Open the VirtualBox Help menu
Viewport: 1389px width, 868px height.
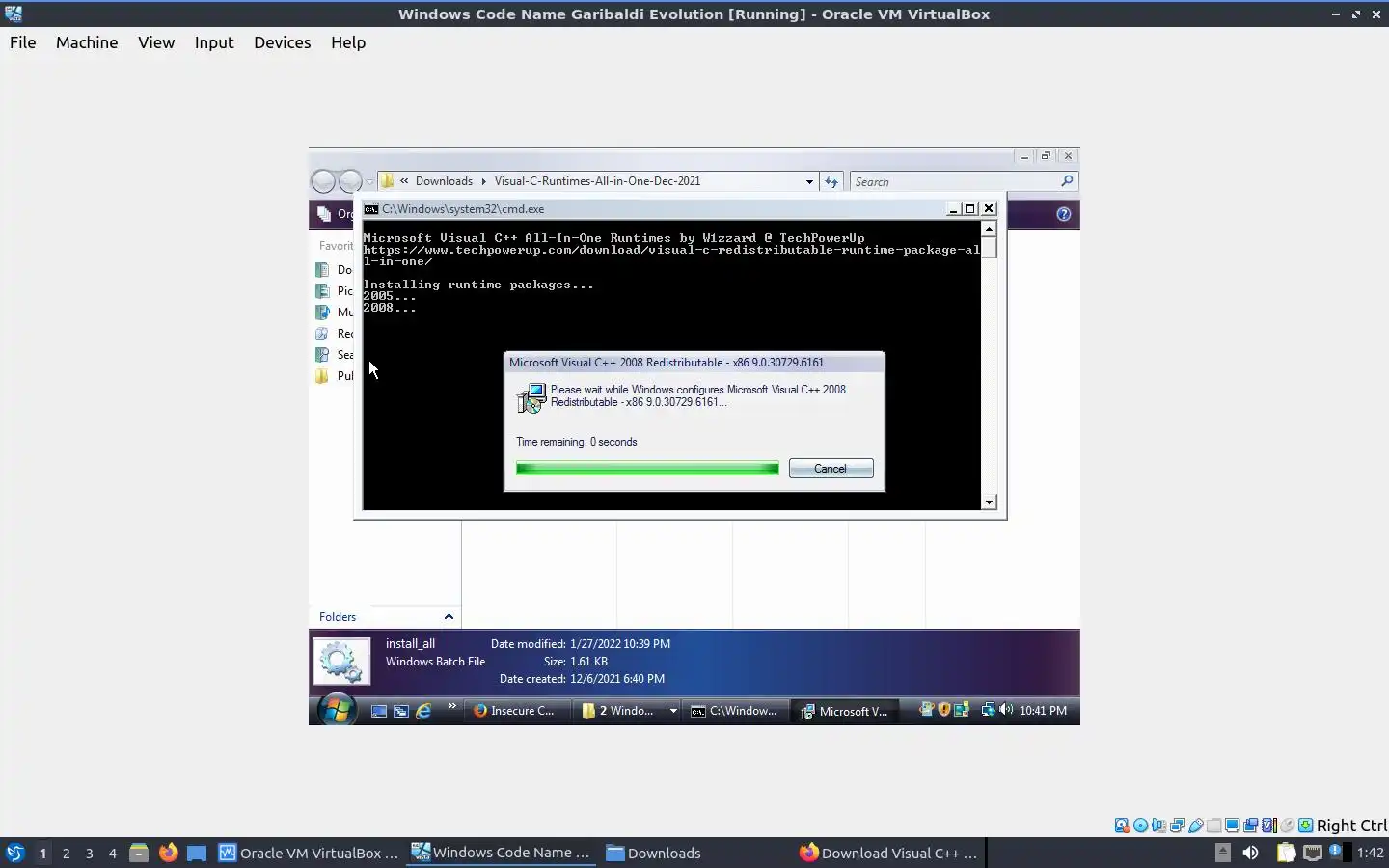(x=348, y=42)
